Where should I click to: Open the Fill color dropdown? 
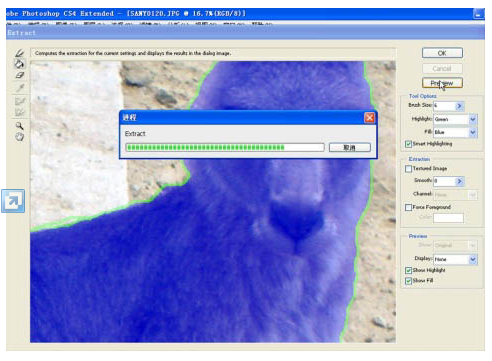pos(473,132)
